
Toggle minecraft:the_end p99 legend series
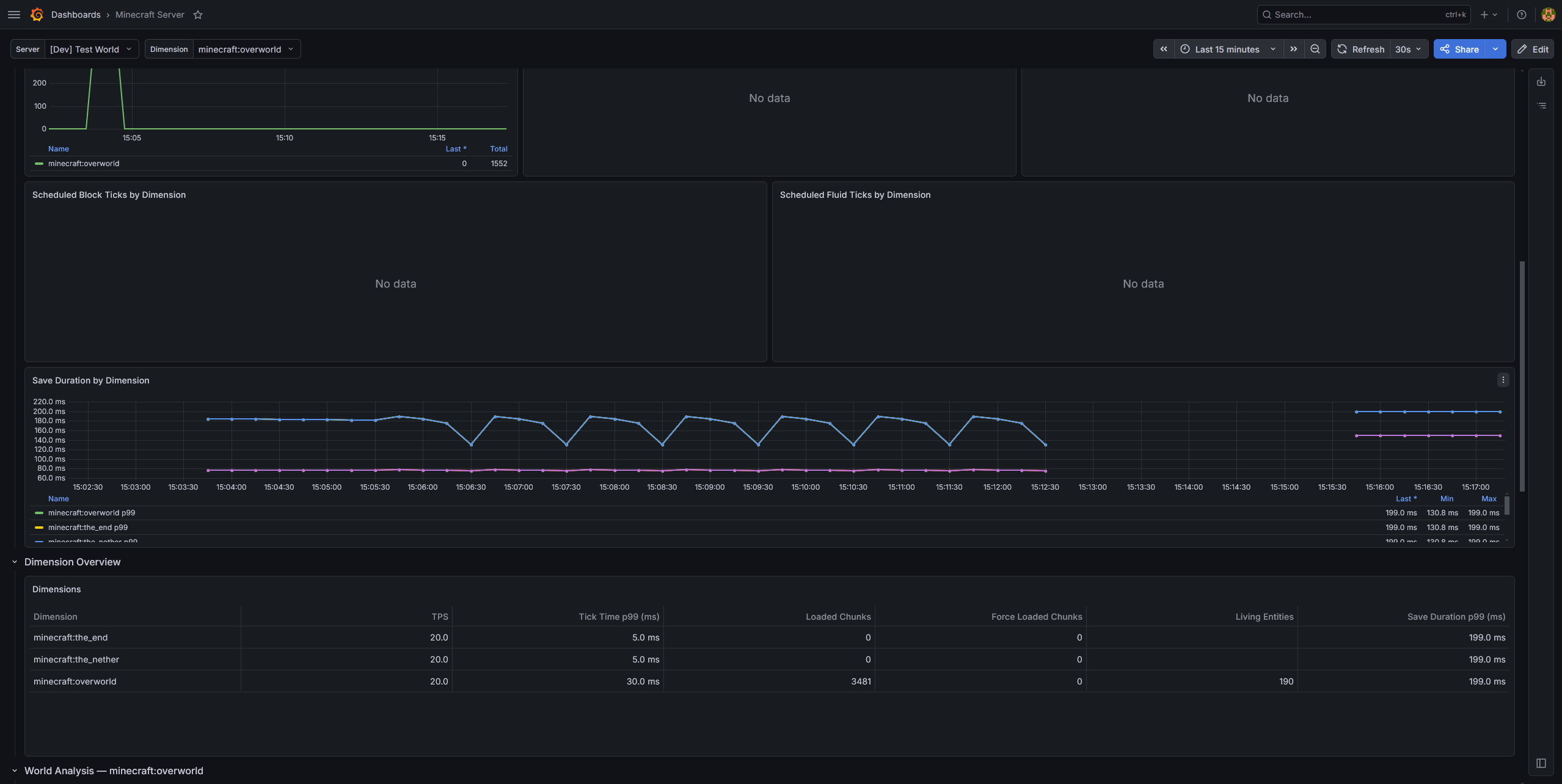pyautogui.click(x=88, y=528)
